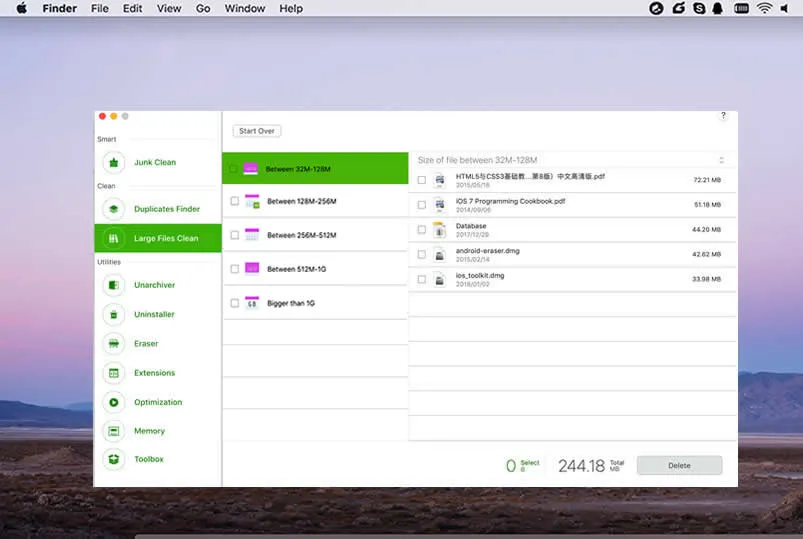Select the Eraser utility icon
803x539 pixels.
pos(114,344)
